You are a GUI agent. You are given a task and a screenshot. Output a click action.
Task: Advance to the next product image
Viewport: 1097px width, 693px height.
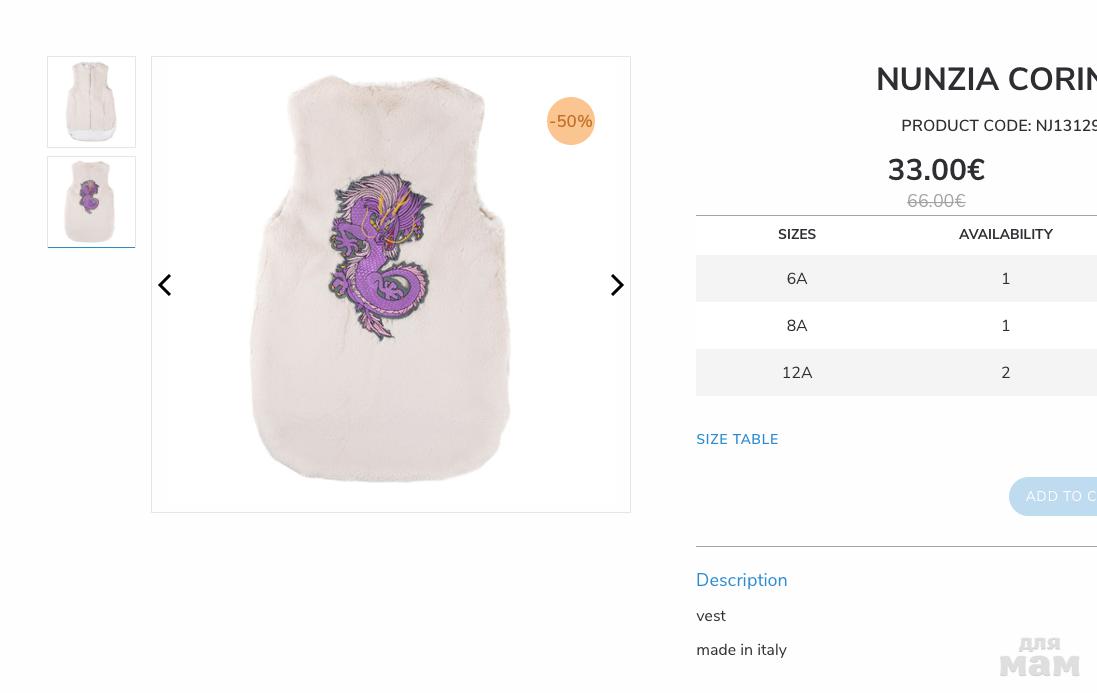point(617,285)
